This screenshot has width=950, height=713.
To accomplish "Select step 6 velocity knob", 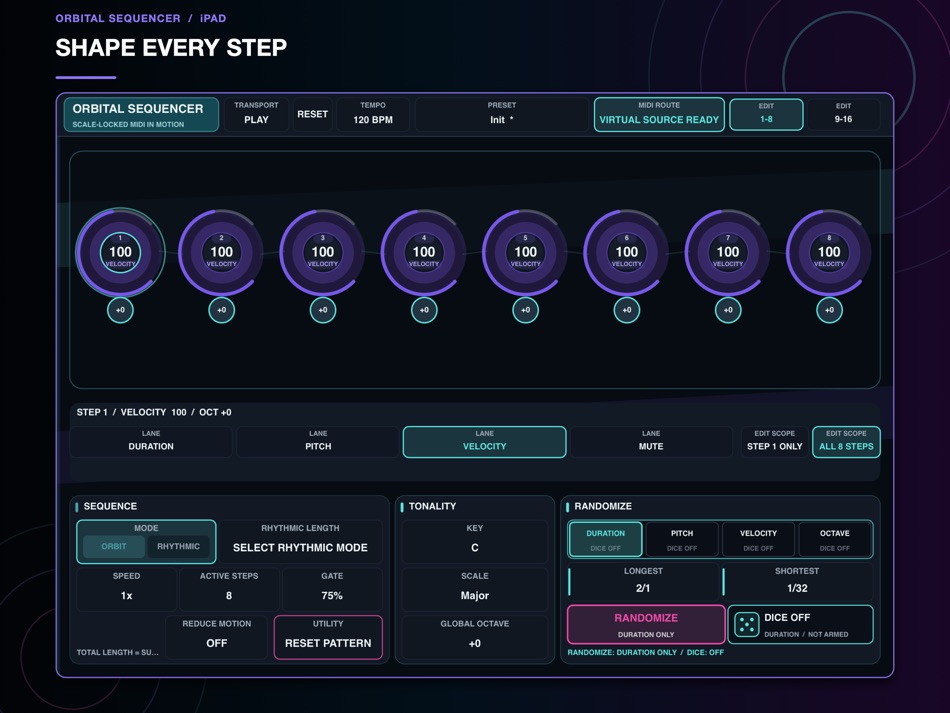I will [626, 252].
